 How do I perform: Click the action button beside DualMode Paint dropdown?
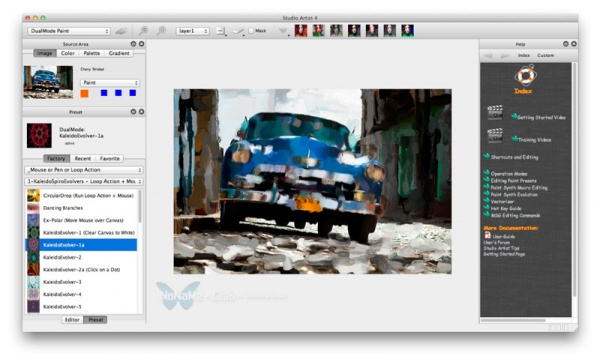(121, 31)
